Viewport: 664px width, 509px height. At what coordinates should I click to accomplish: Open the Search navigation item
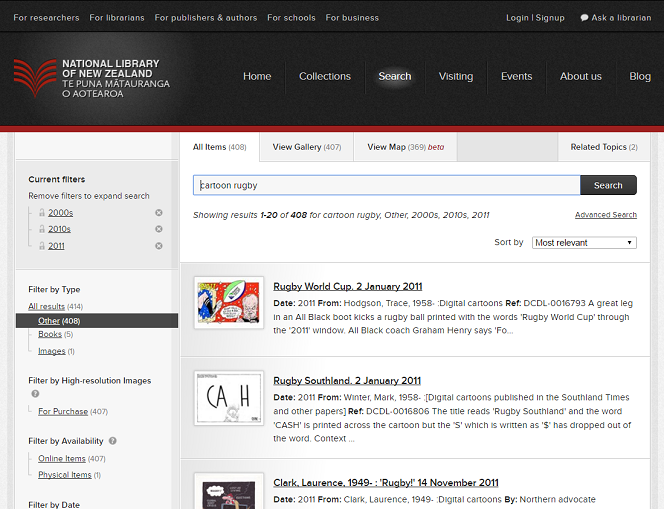[395, 77]
